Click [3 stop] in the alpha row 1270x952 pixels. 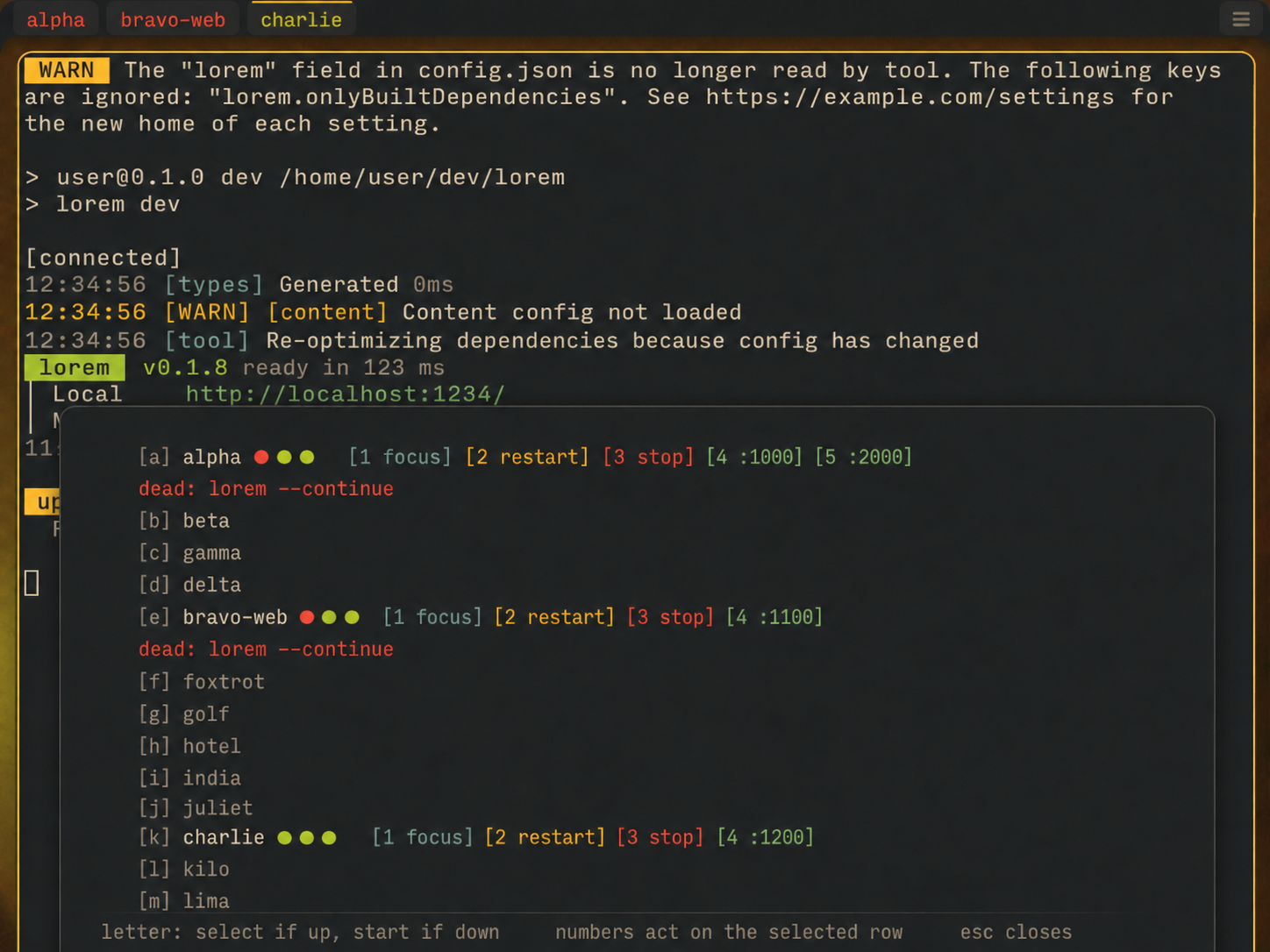click(x=648, y=457)
